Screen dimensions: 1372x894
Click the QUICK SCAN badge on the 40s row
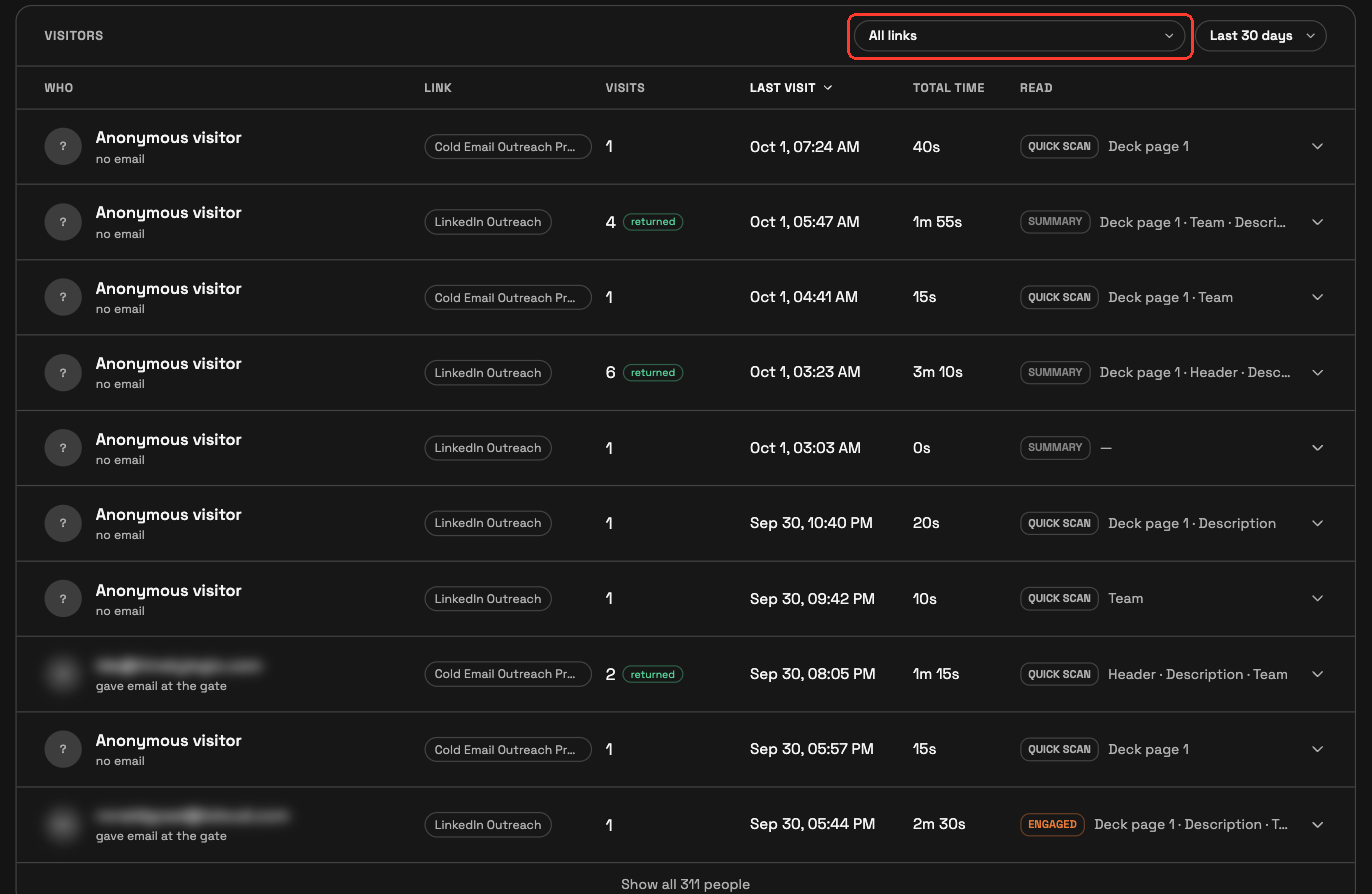click(1059, 146)
